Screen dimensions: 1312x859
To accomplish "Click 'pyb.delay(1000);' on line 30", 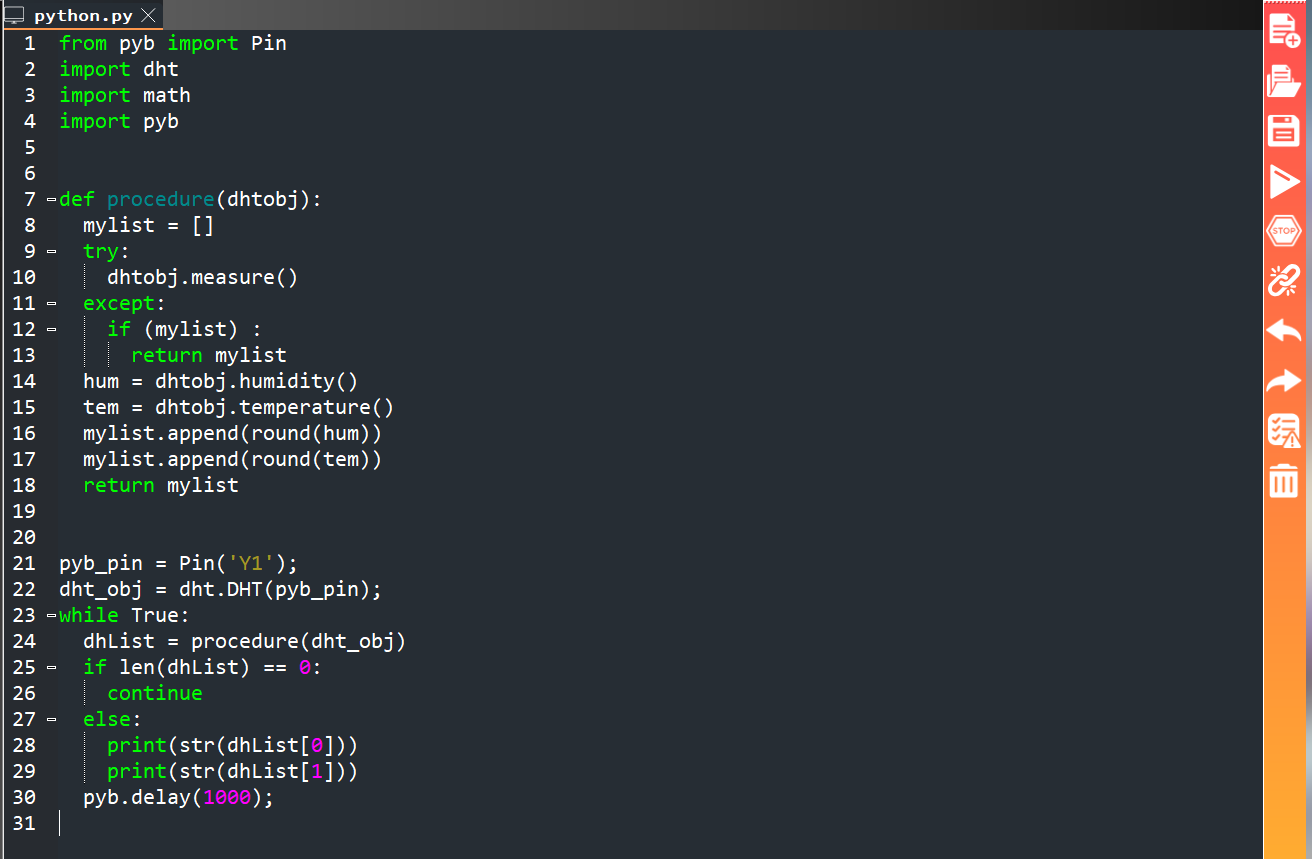I will click(179, 797).
